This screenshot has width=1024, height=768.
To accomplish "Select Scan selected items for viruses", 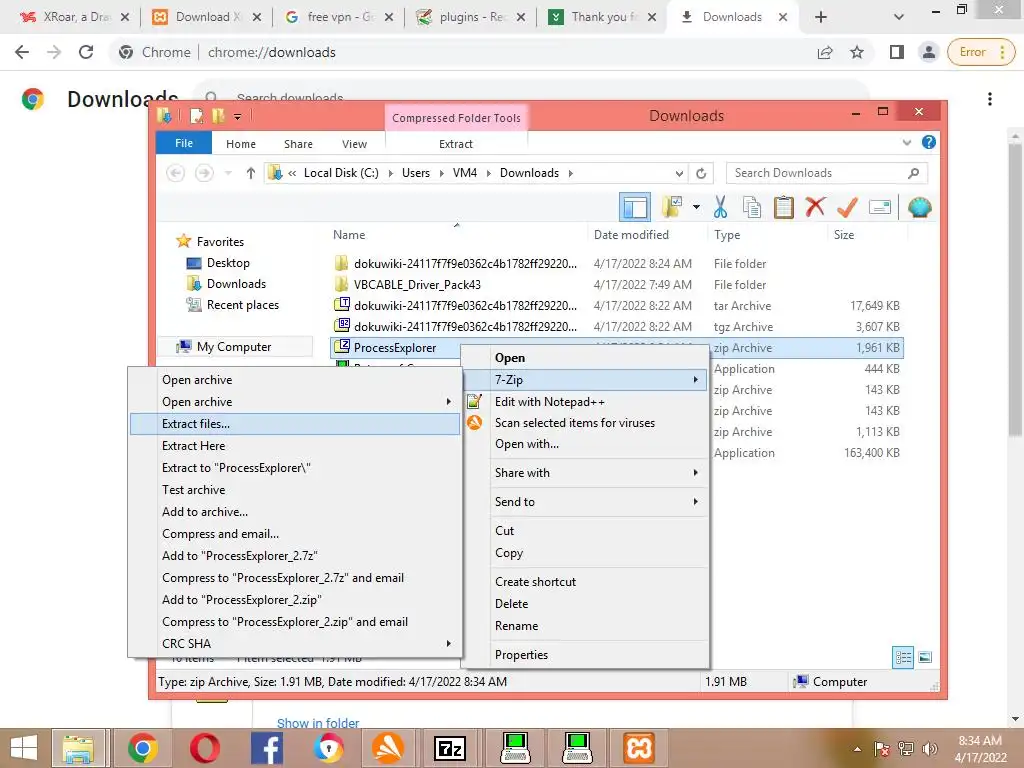I will [x=585, y=423].
